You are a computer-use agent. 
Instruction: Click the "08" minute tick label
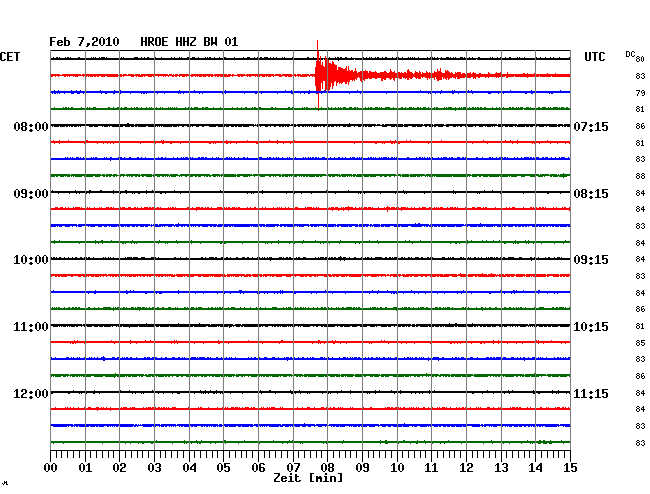click(327, 468)
